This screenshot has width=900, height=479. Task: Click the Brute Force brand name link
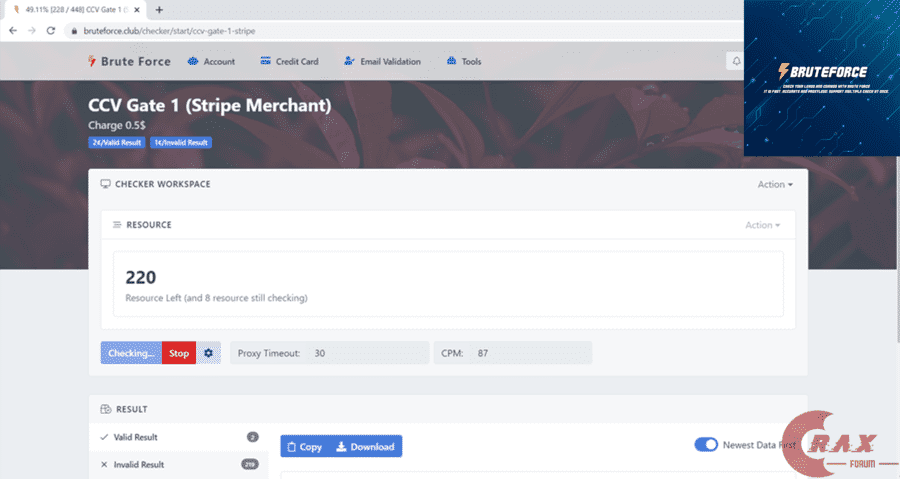pyautogui.click(x=136, y=61)
